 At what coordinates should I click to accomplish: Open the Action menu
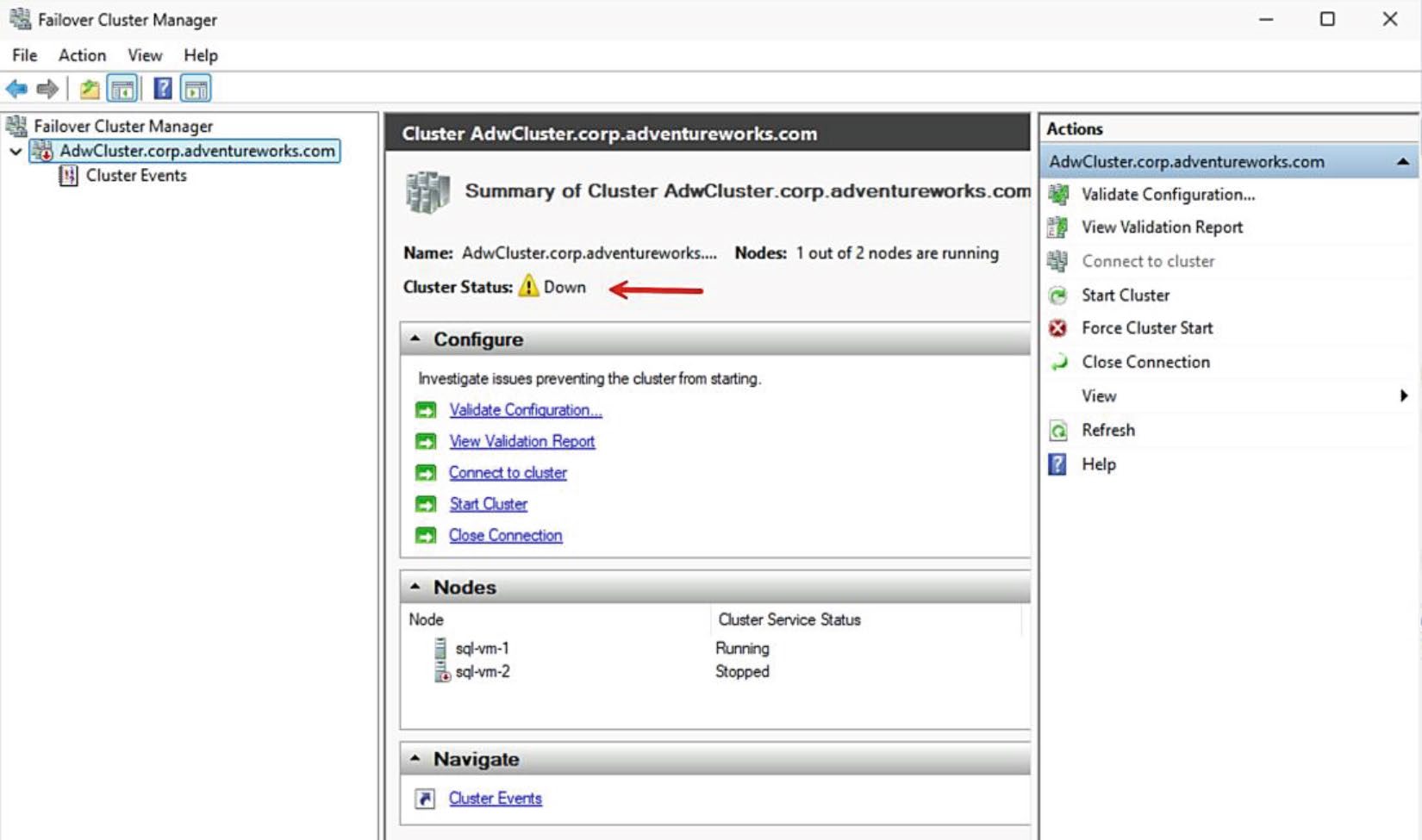coord(82,55)
